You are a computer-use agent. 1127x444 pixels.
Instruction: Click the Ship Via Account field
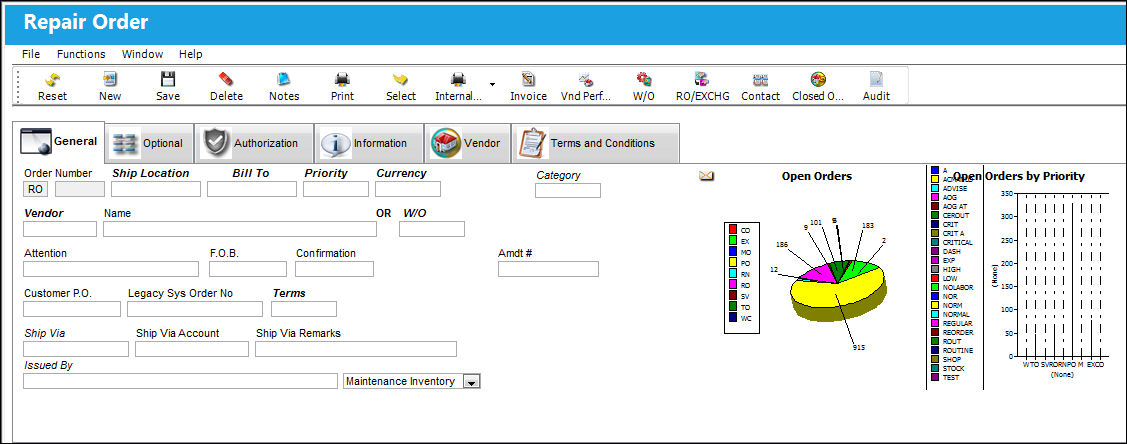tap(192, 349)
